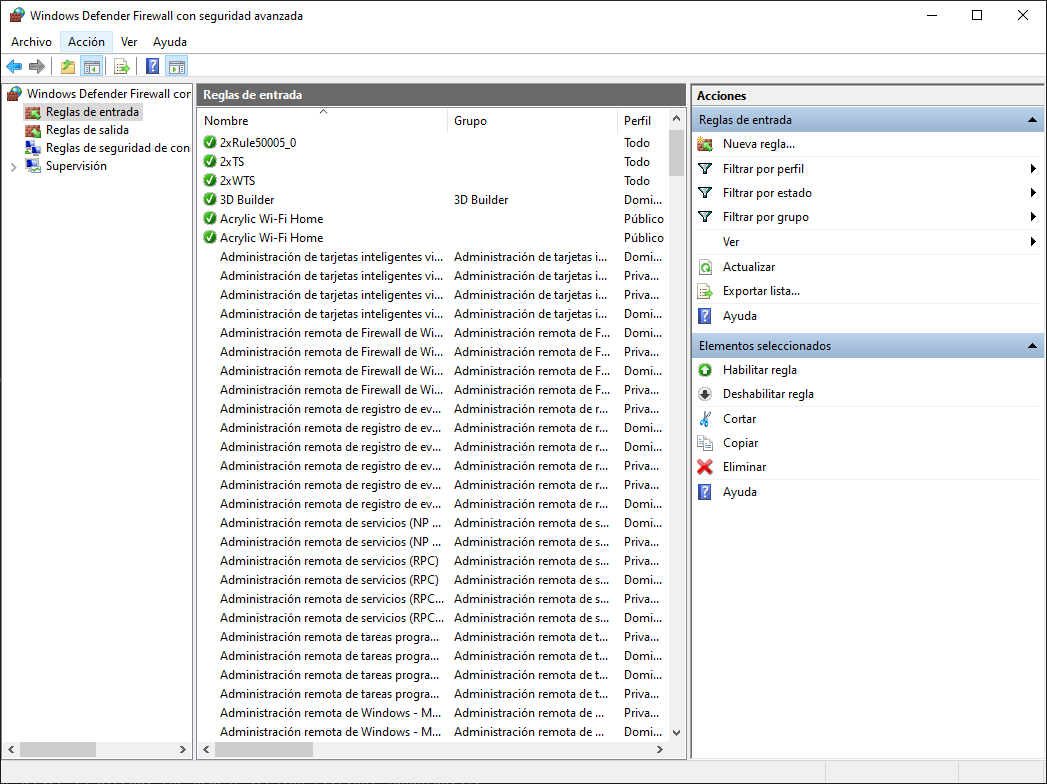This screenshot has height=784, width=1047.
Task: Open the Archivo menu
Action: click(31, 41)
